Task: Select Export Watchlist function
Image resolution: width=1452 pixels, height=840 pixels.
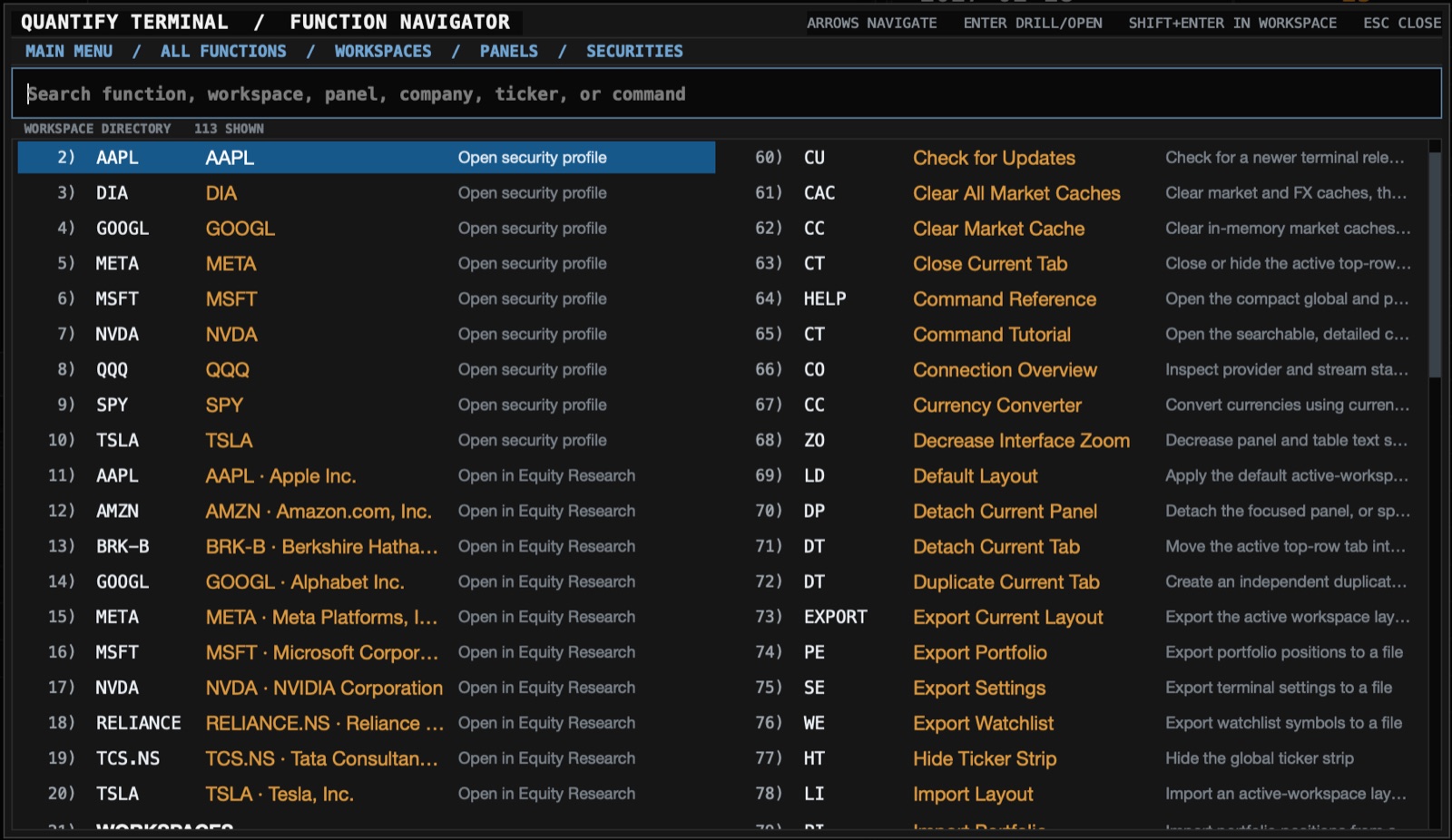Action: coord(1074,723)
